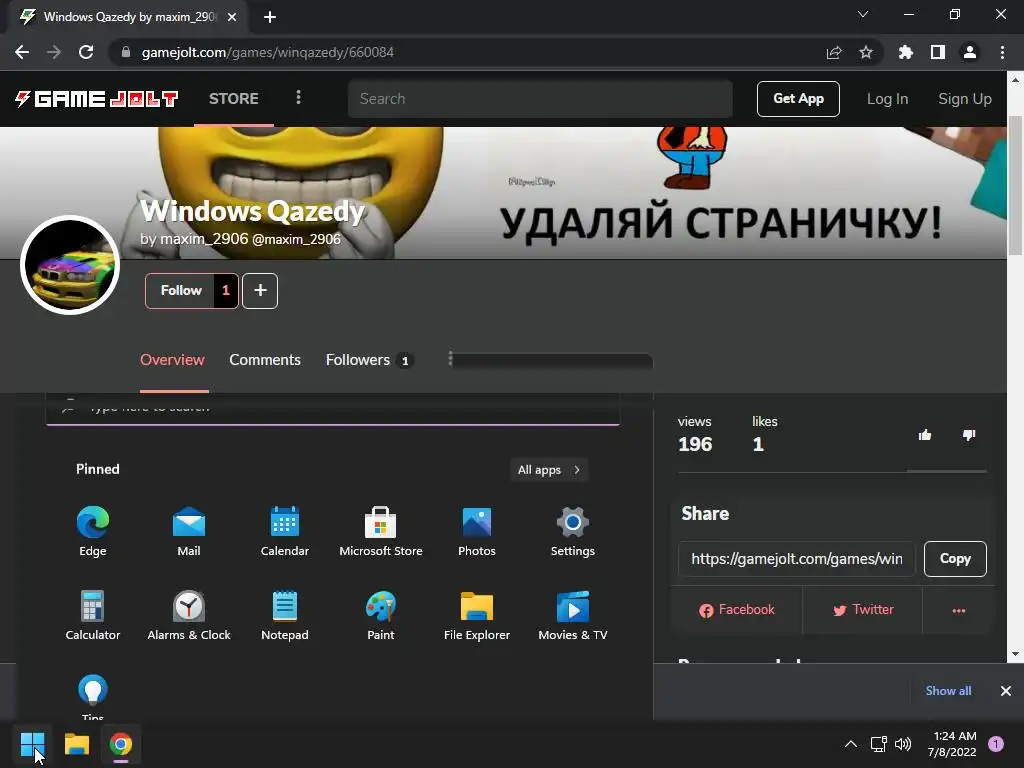Follow the Windows Qazedy game

point(191,291)
